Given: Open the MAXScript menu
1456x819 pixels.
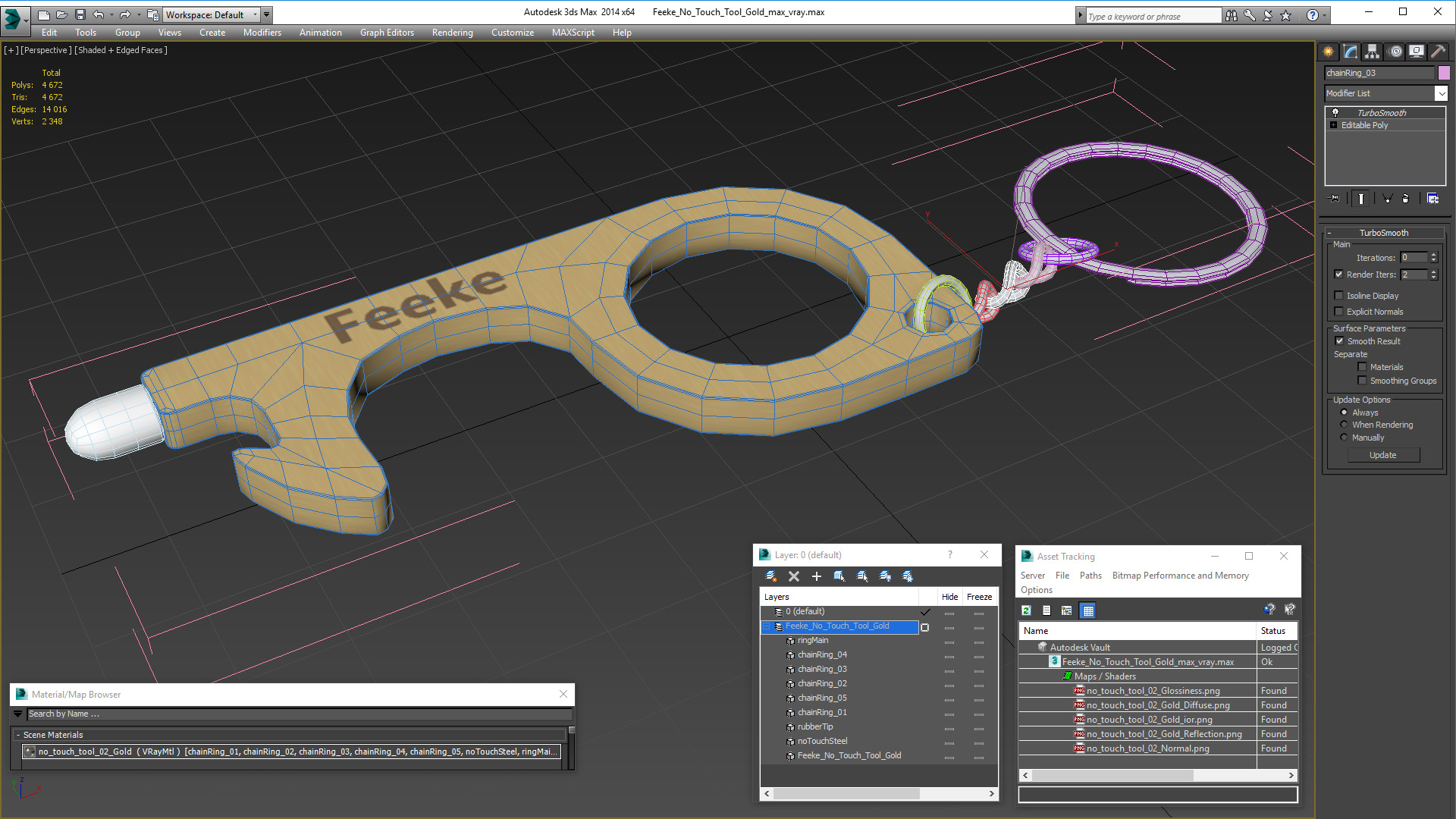Looking at the screenshot, I should [573, 33].
